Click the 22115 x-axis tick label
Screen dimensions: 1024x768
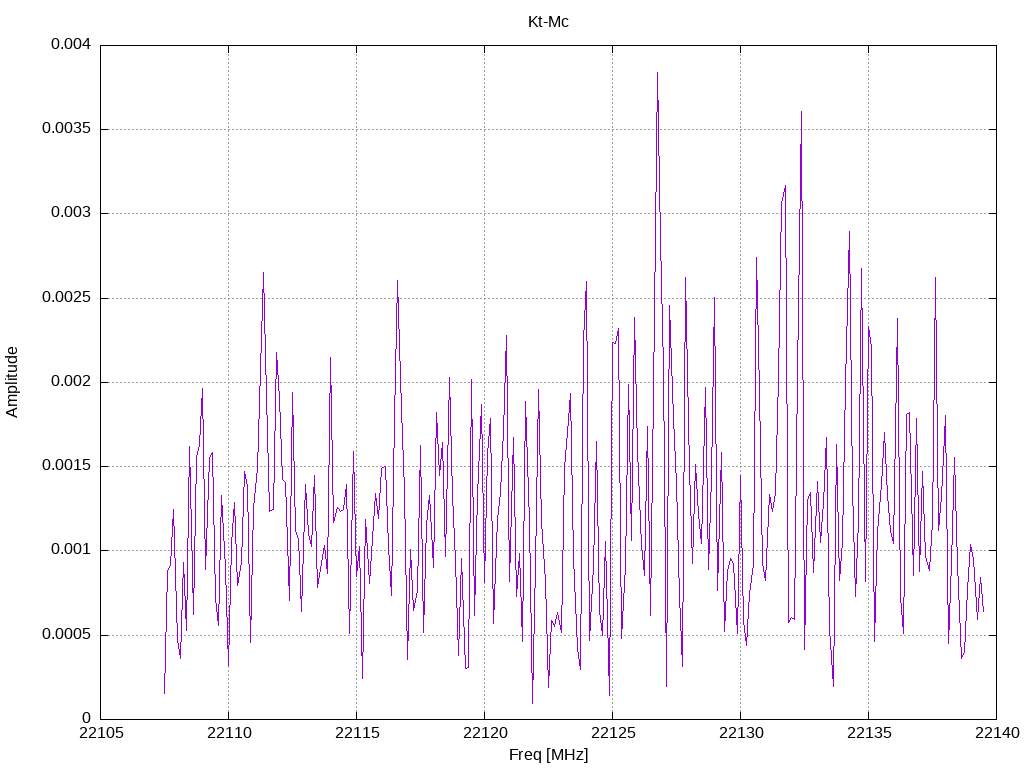(357, 733)
